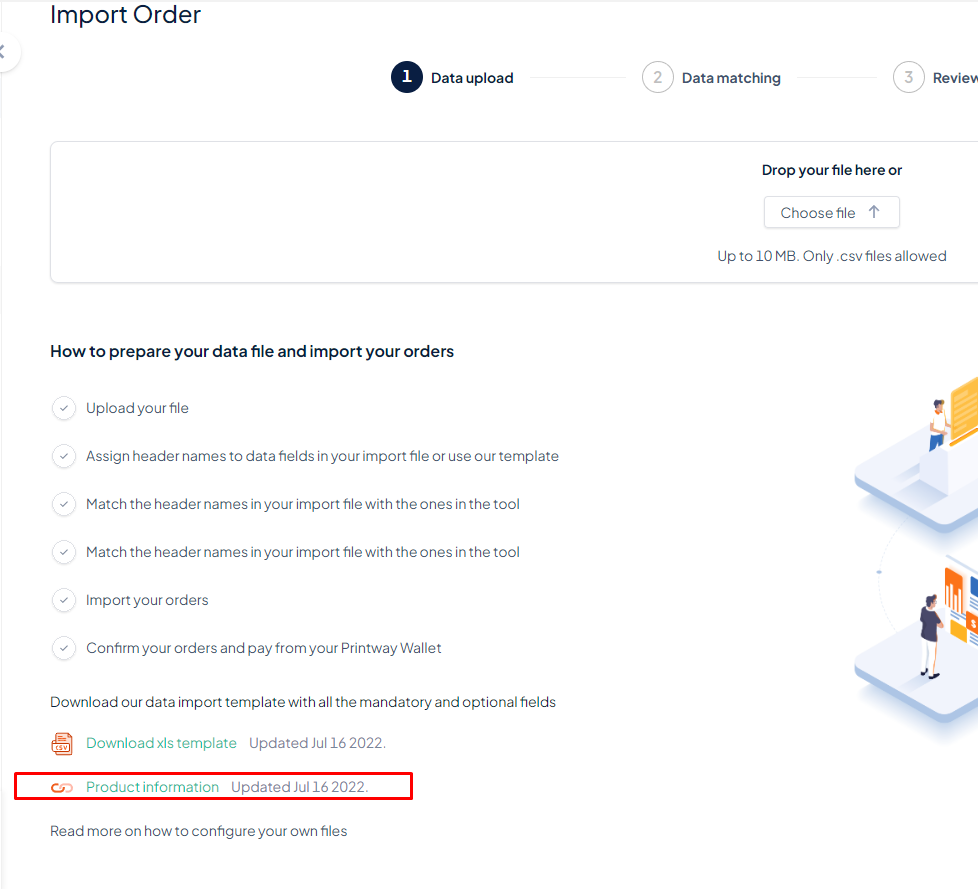Click the checkmark beside Assign header names step

63,456
